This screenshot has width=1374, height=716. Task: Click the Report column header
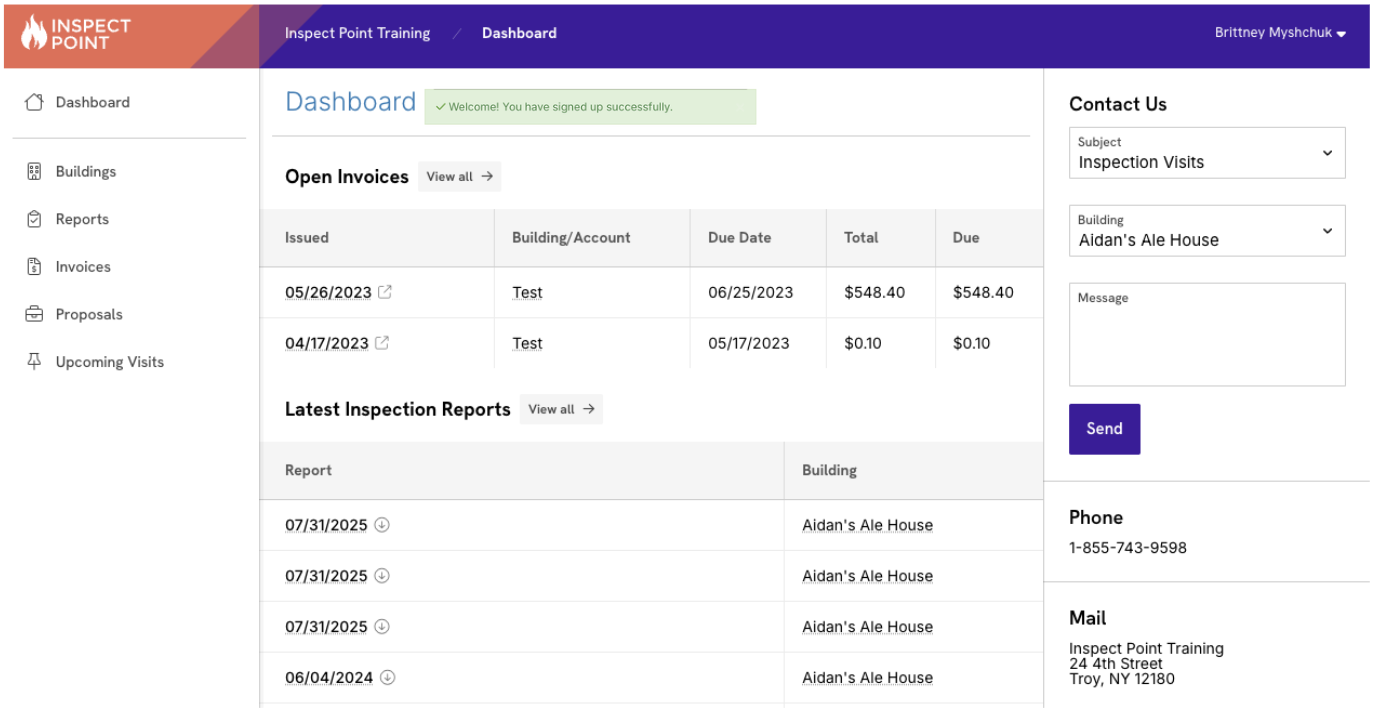(308, 470)
